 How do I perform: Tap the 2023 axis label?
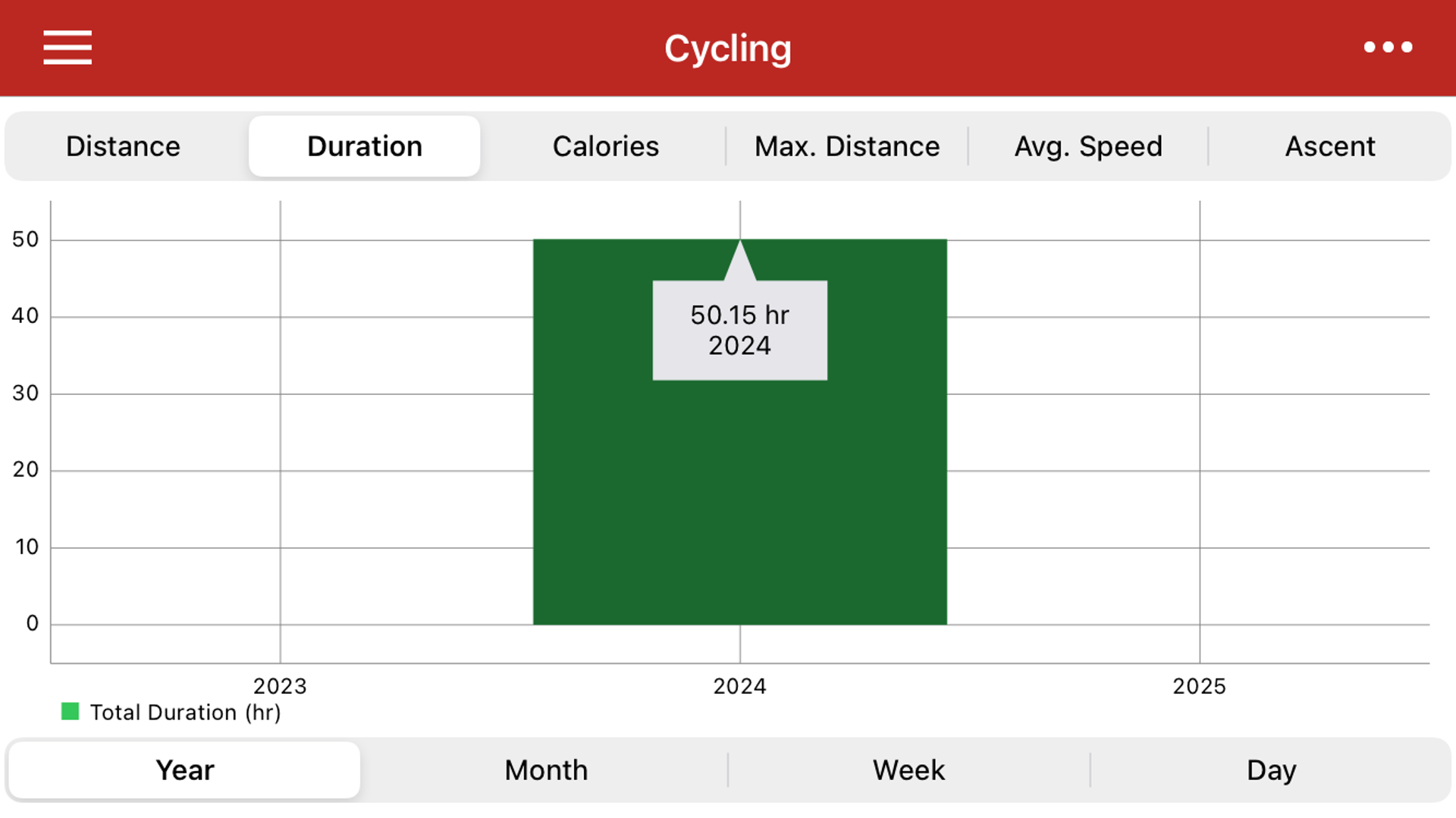pos(280,686)
